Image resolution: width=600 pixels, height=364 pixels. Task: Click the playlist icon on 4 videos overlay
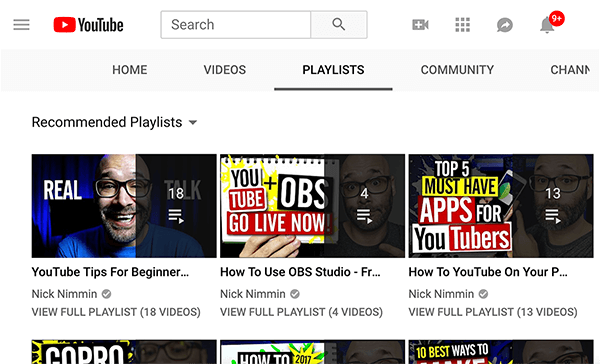(364, 216)
